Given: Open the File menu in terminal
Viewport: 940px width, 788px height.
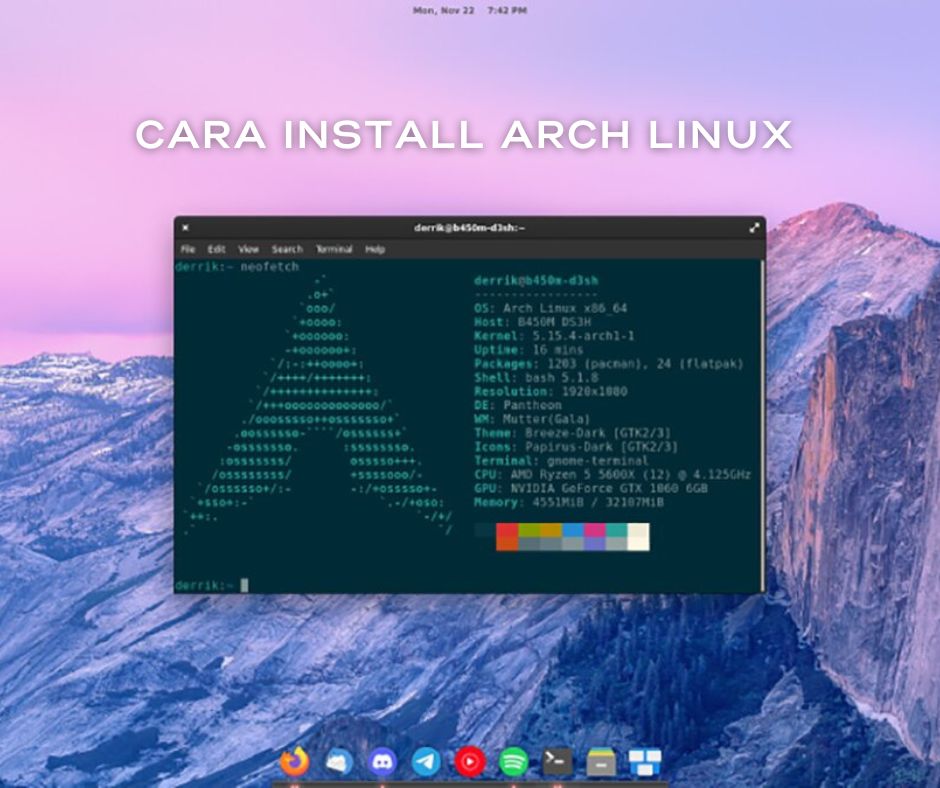Looking at the screenshot, I should (x=188, y=249).
